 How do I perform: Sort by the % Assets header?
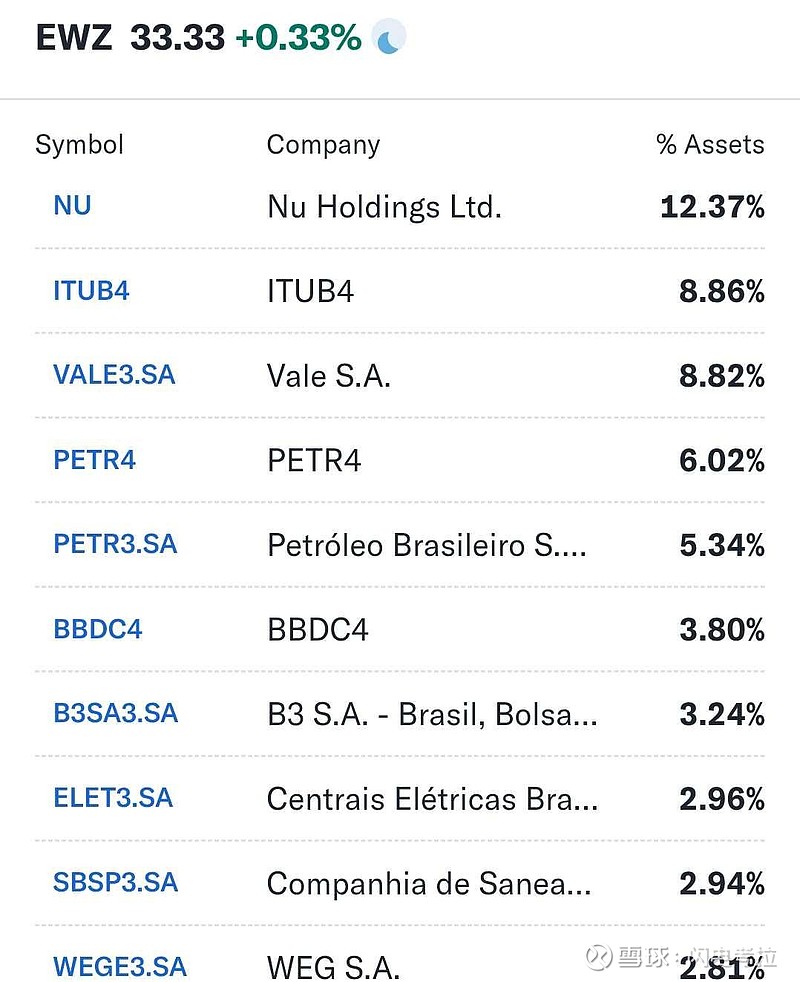click(x=710, y=145)
